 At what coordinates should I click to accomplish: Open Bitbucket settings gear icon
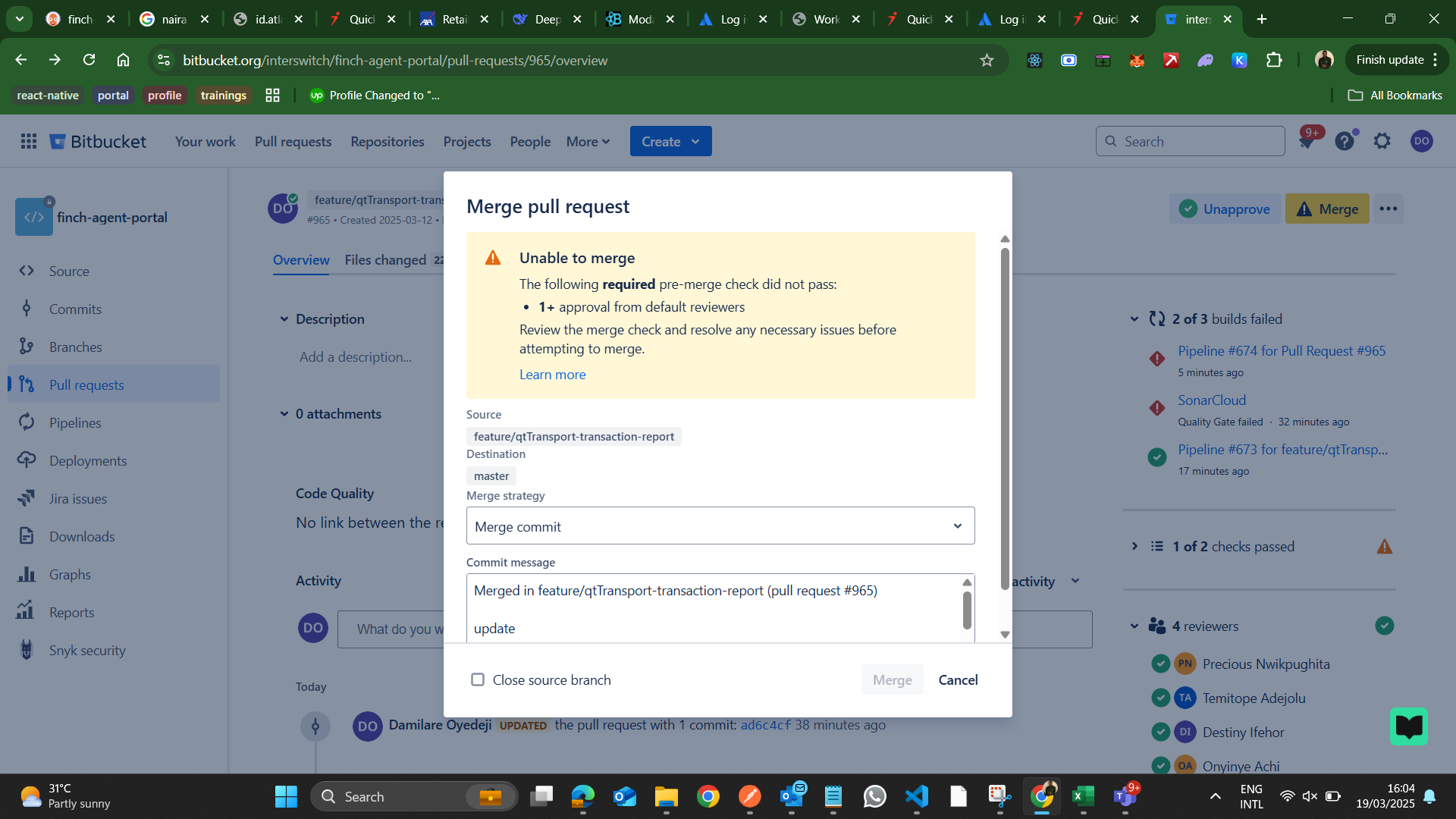coord(1382,141)
